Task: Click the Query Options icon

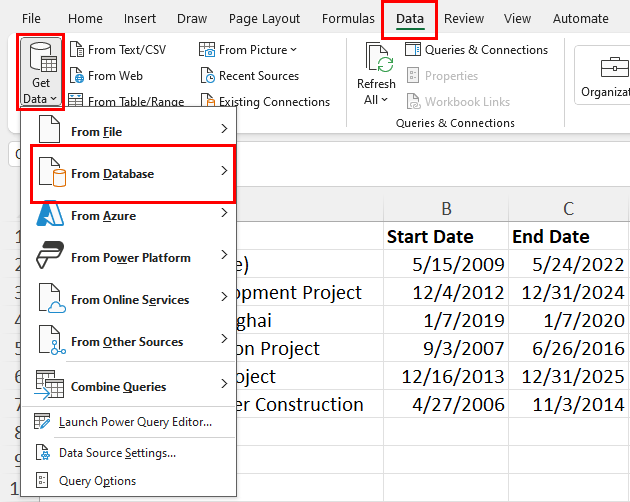Action: pos(42,480)
